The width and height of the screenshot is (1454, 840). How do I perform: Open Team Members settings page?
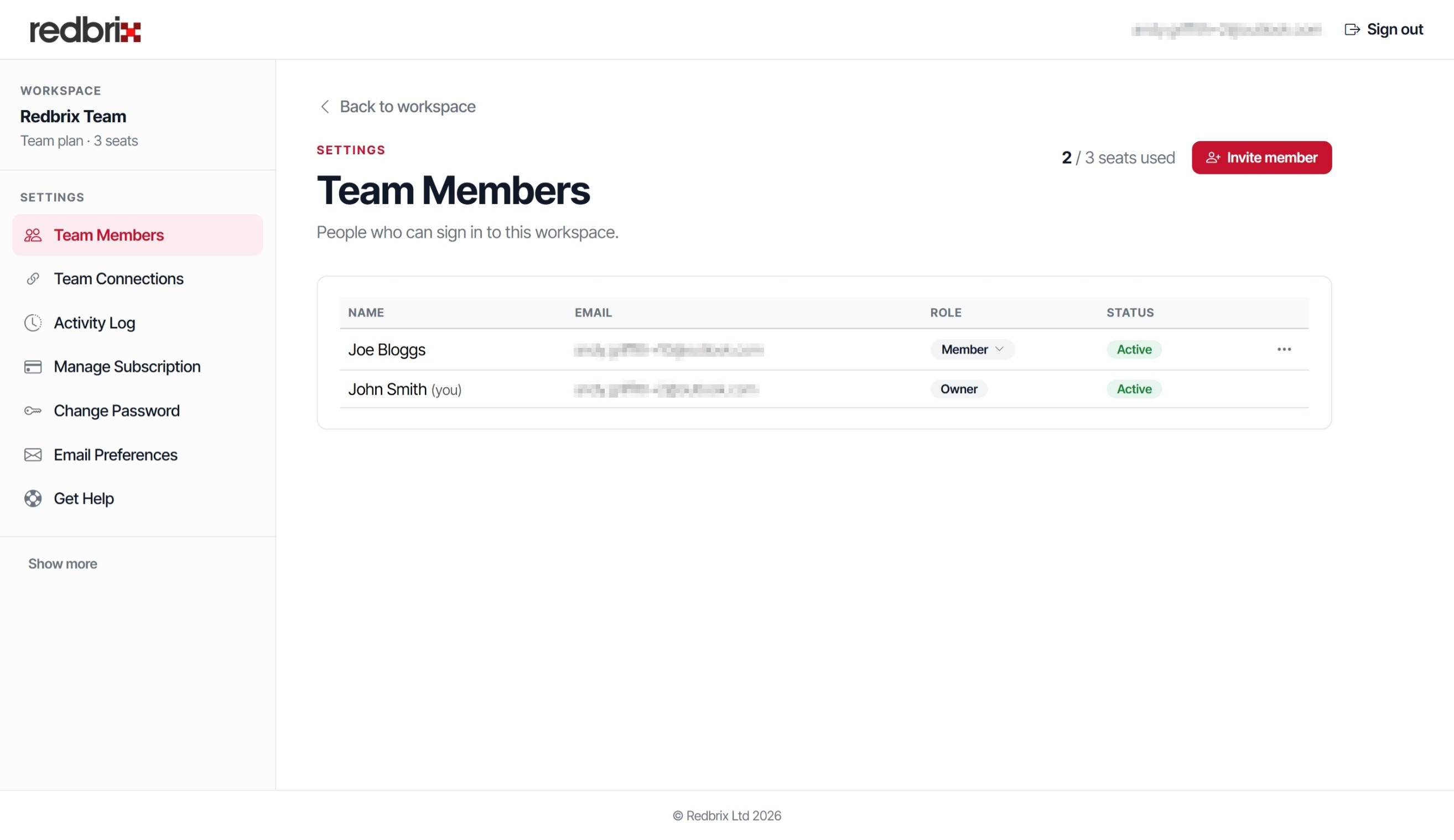pyautogui.click(x=137, y=234)
